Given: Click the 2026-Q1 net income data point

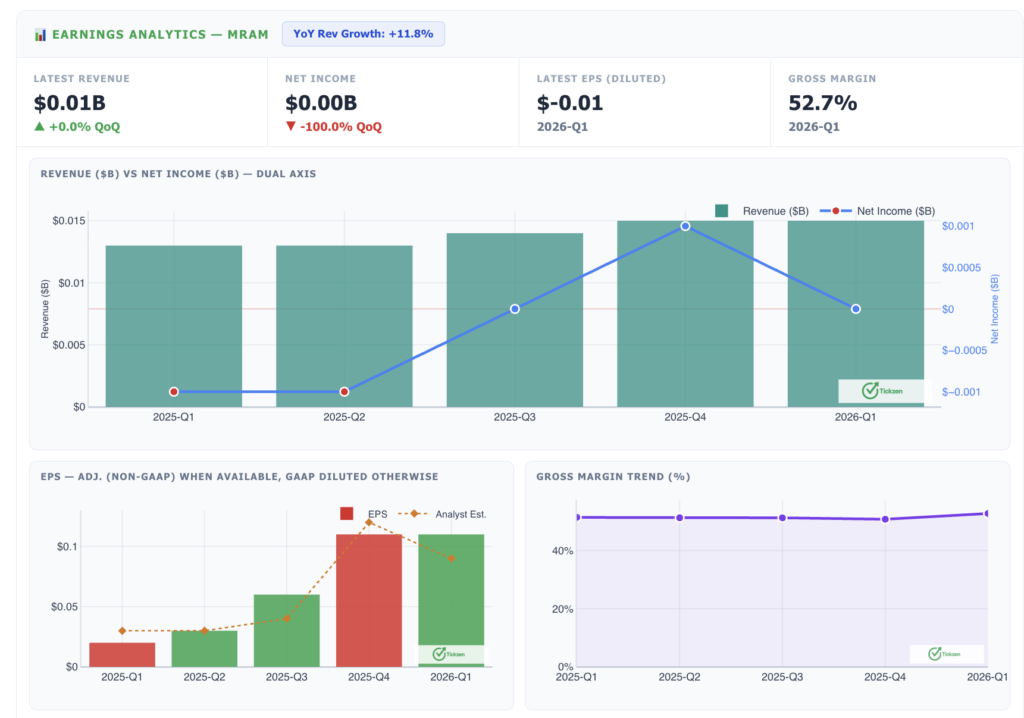Looking at the screenshot, I should [856, 309].
